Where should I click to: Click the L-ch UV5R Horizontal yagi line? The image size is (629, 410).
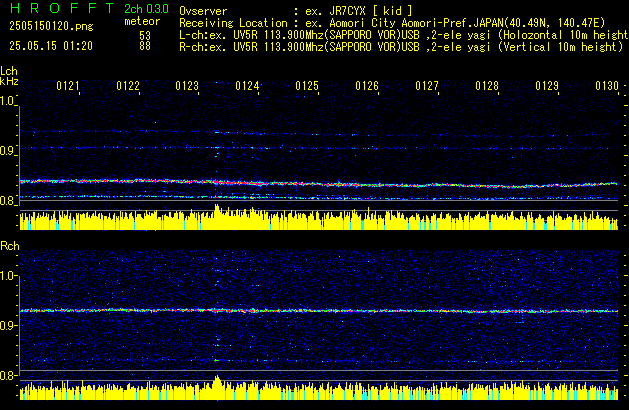404,35
